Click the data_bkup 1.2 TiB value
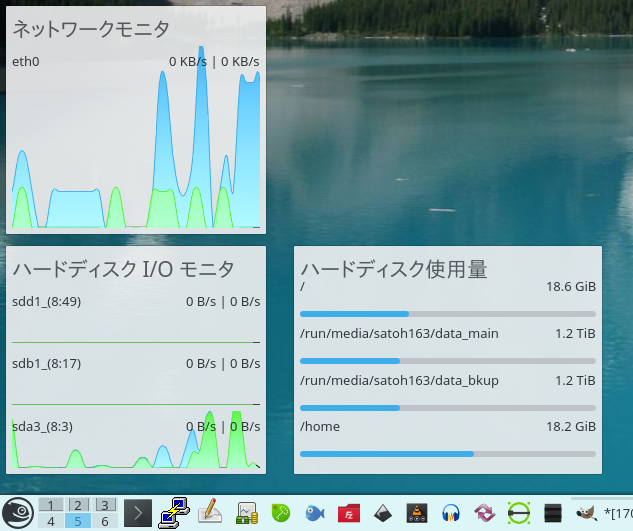 click(x=575, y=380)
